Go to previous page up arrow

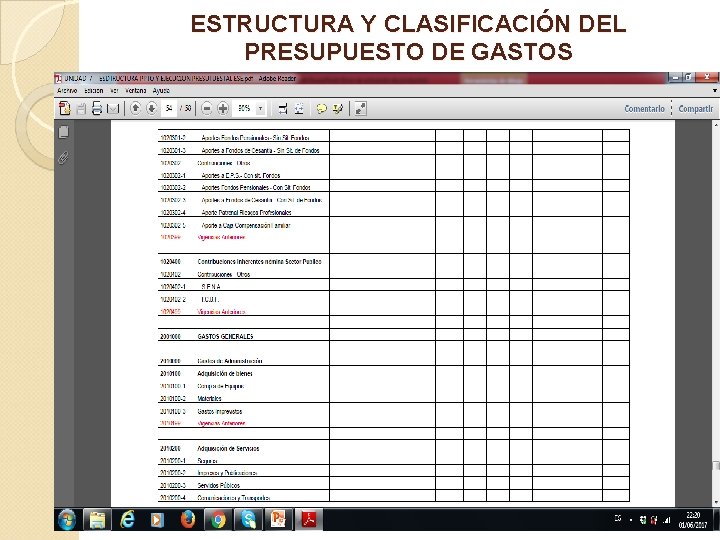135,108
